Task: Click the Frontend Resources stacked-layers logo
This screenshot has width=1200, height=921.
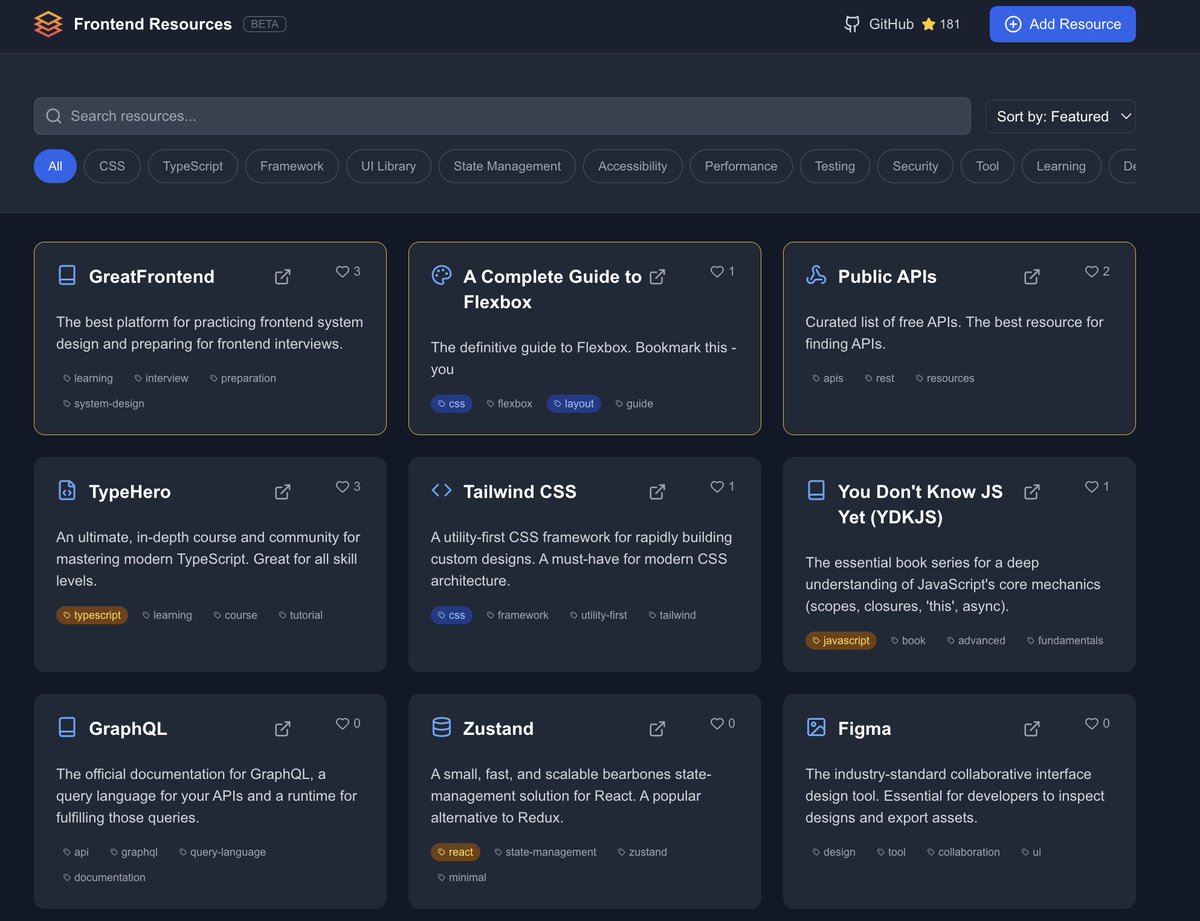Action: pyautogui.click(x=48, y=24)
